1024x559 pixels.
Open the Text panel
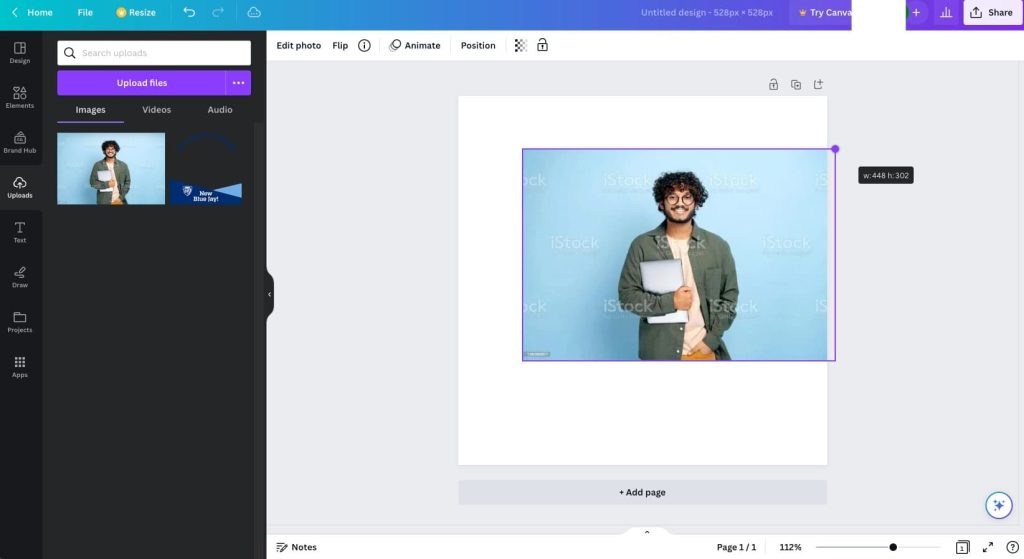tap(20, 232)
